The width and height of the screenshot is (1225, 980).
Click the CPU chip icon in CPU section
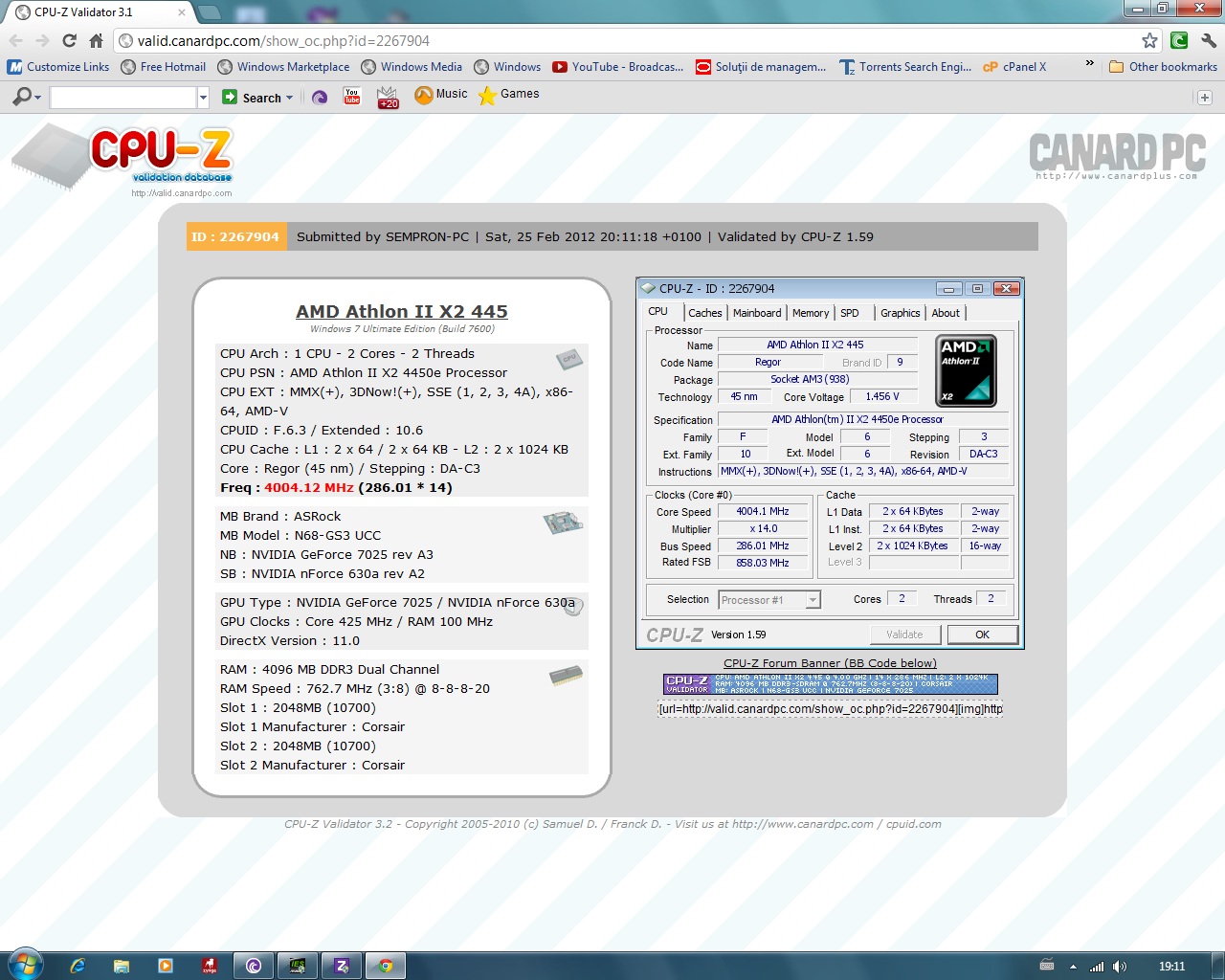click(569, 360)
